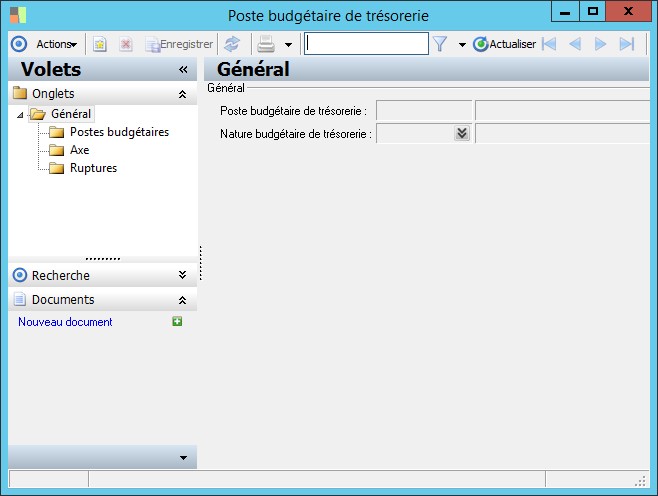
Task: Click the Poste budgétaire de trésorerie description field
Action: 562,111
